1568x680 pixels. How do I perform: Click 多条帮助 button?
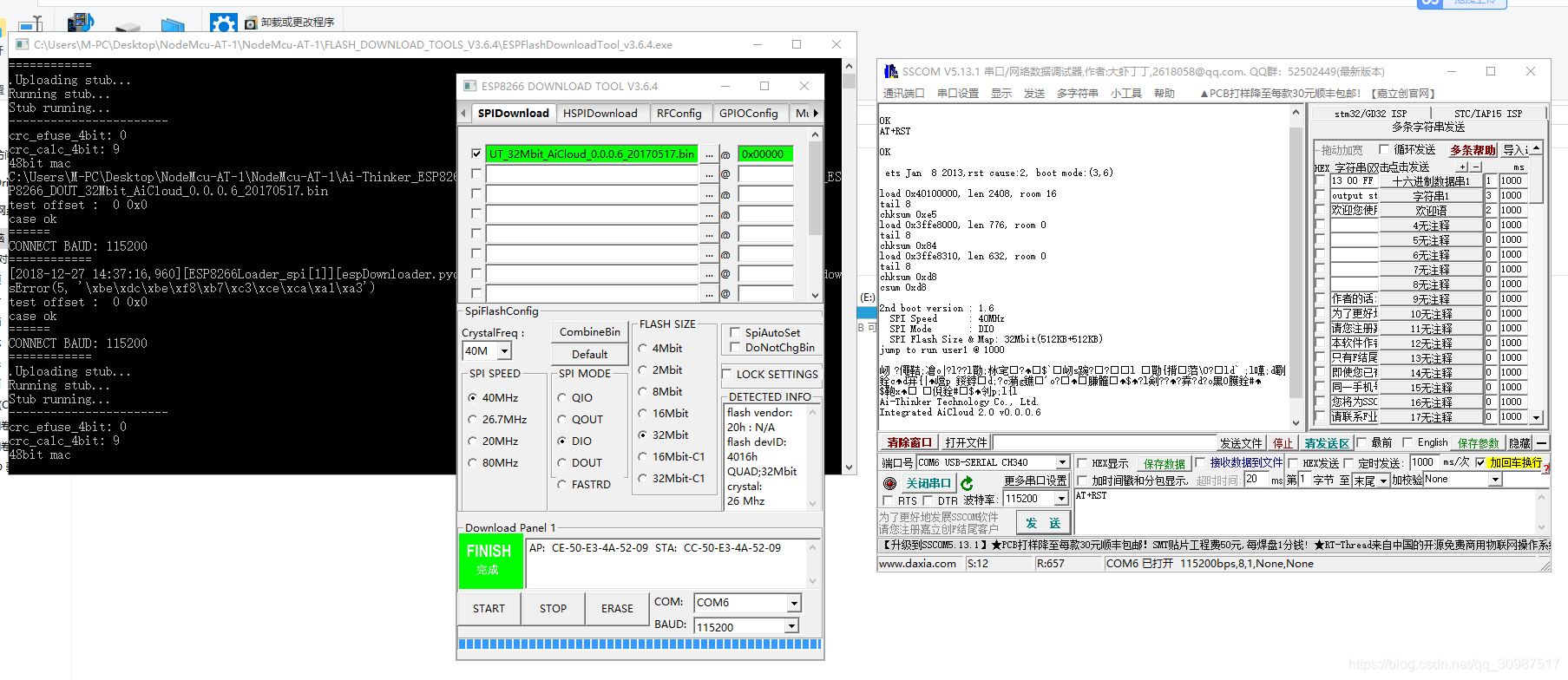tap(1473, 150)
